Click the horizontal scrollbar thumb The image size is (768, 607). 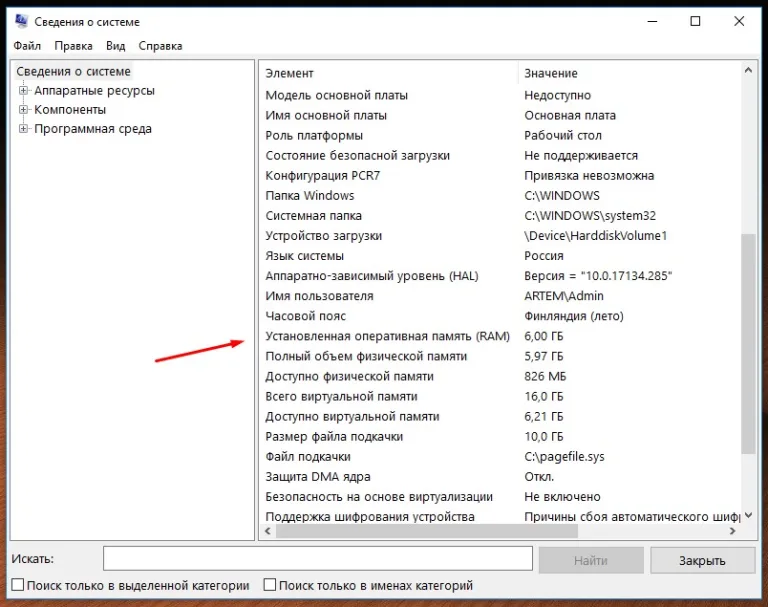pyautogui.click(x=427, y=531)
